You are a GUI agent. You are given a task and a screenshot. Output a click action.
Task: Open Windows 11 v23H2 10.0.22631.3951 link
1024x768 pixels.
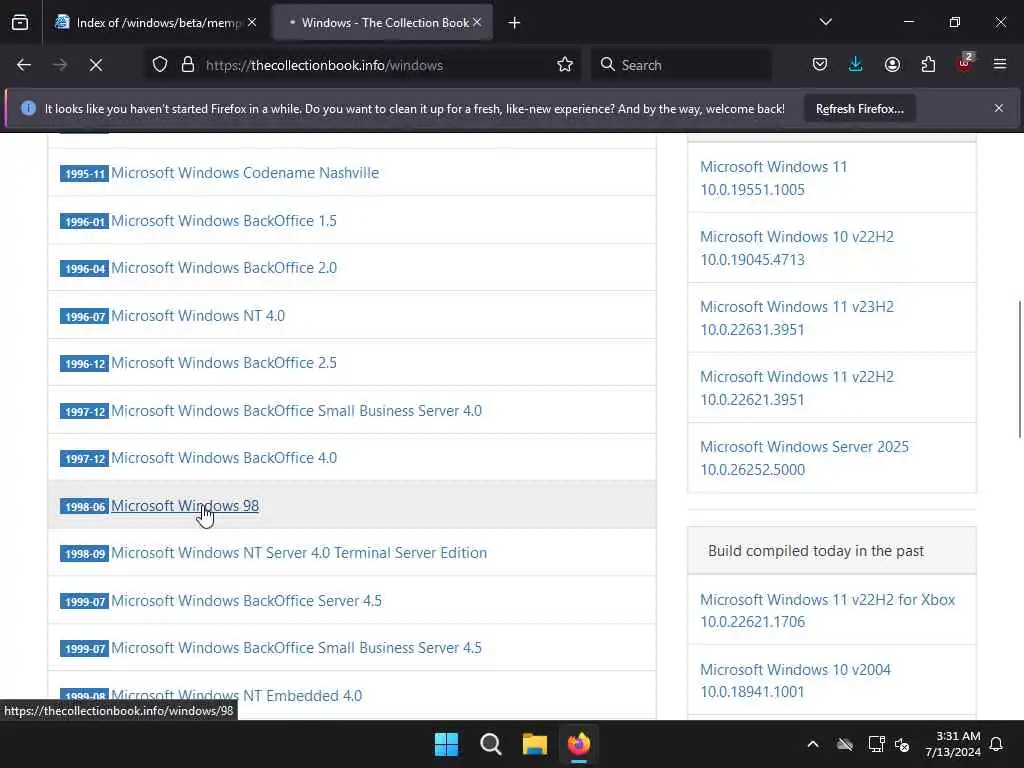point(797,318)
